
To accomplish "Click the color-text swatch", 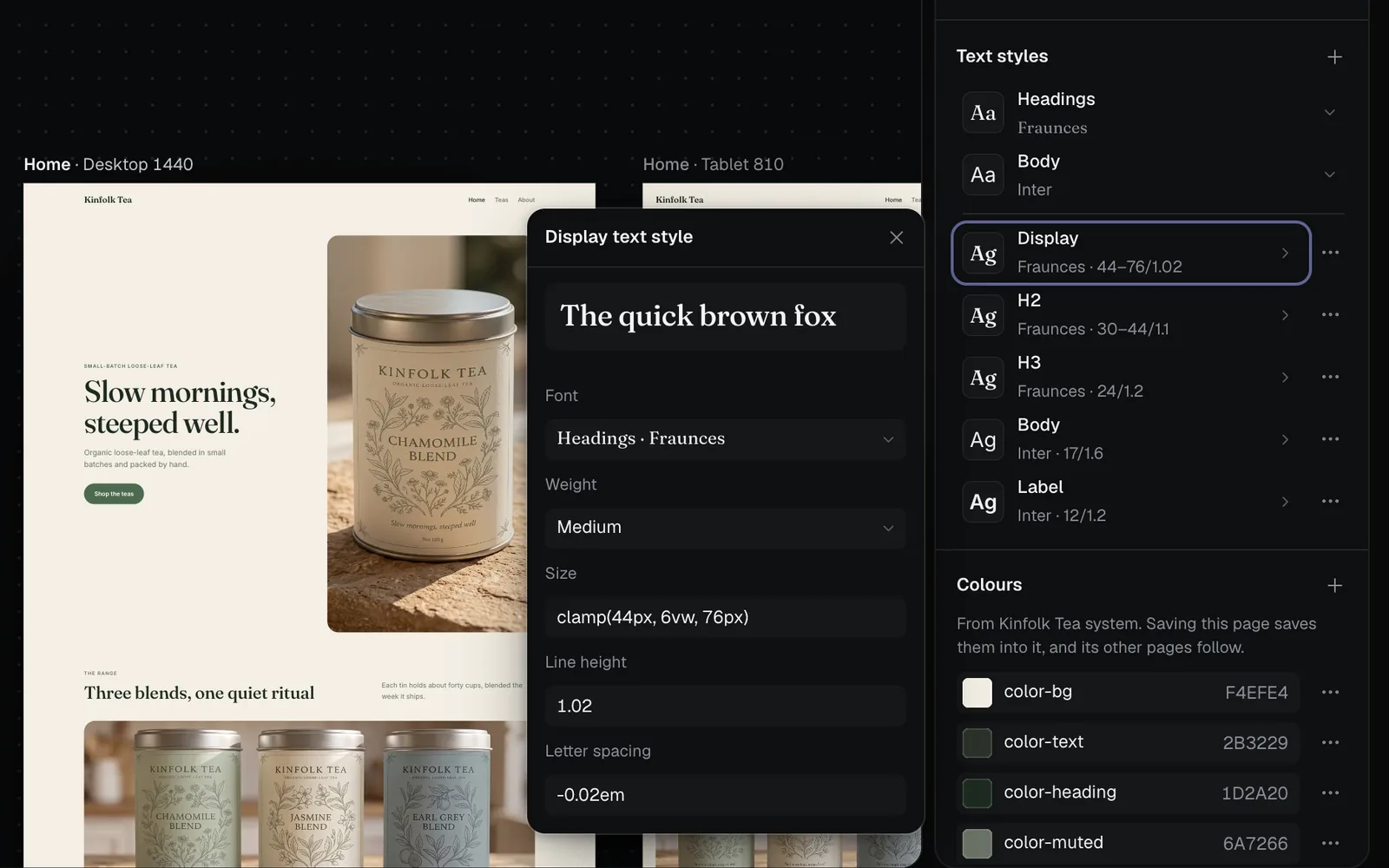I will point(977,743).
